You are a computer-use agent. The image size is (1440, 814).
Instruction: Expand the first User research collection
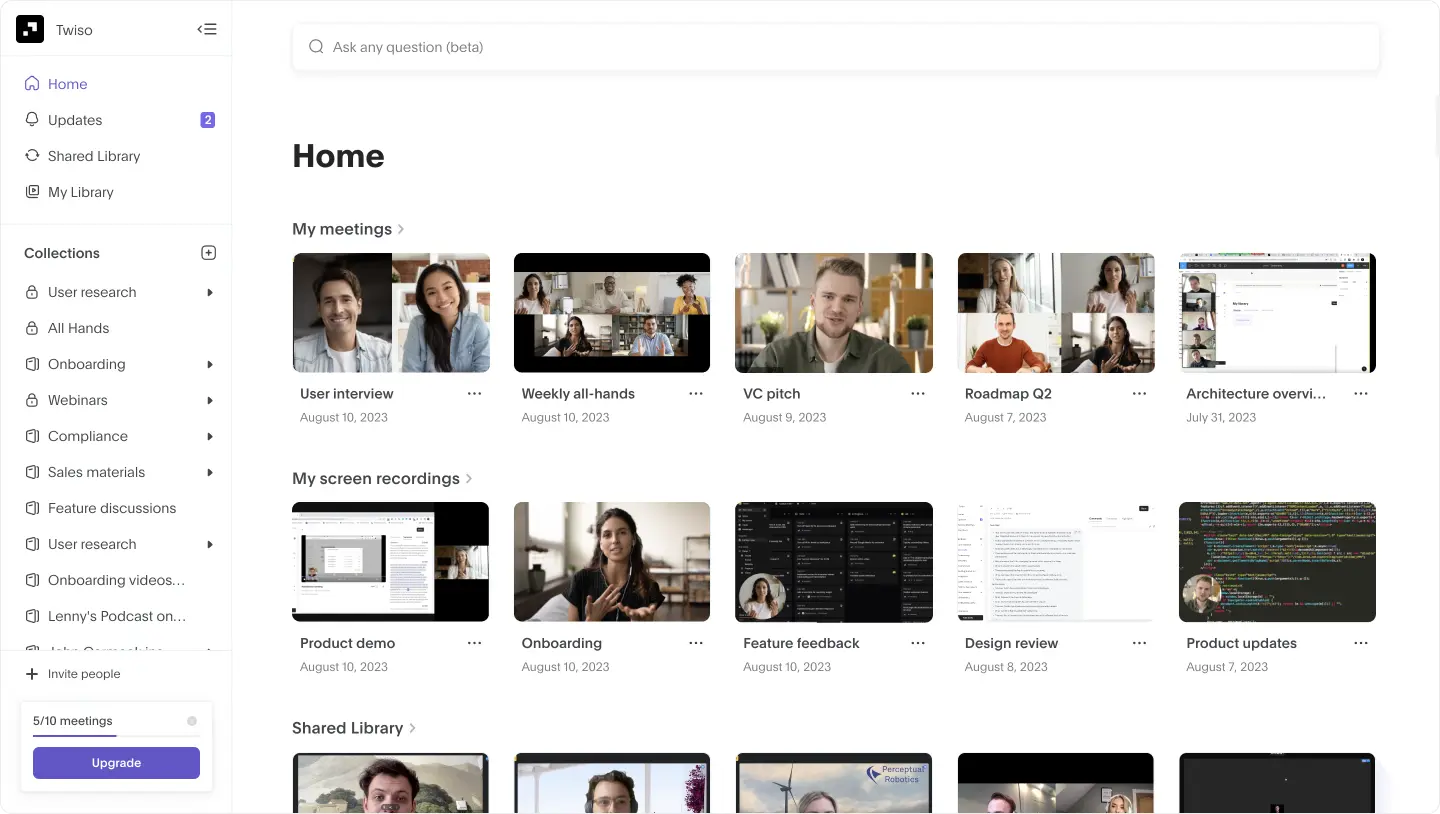coord(210,292)
